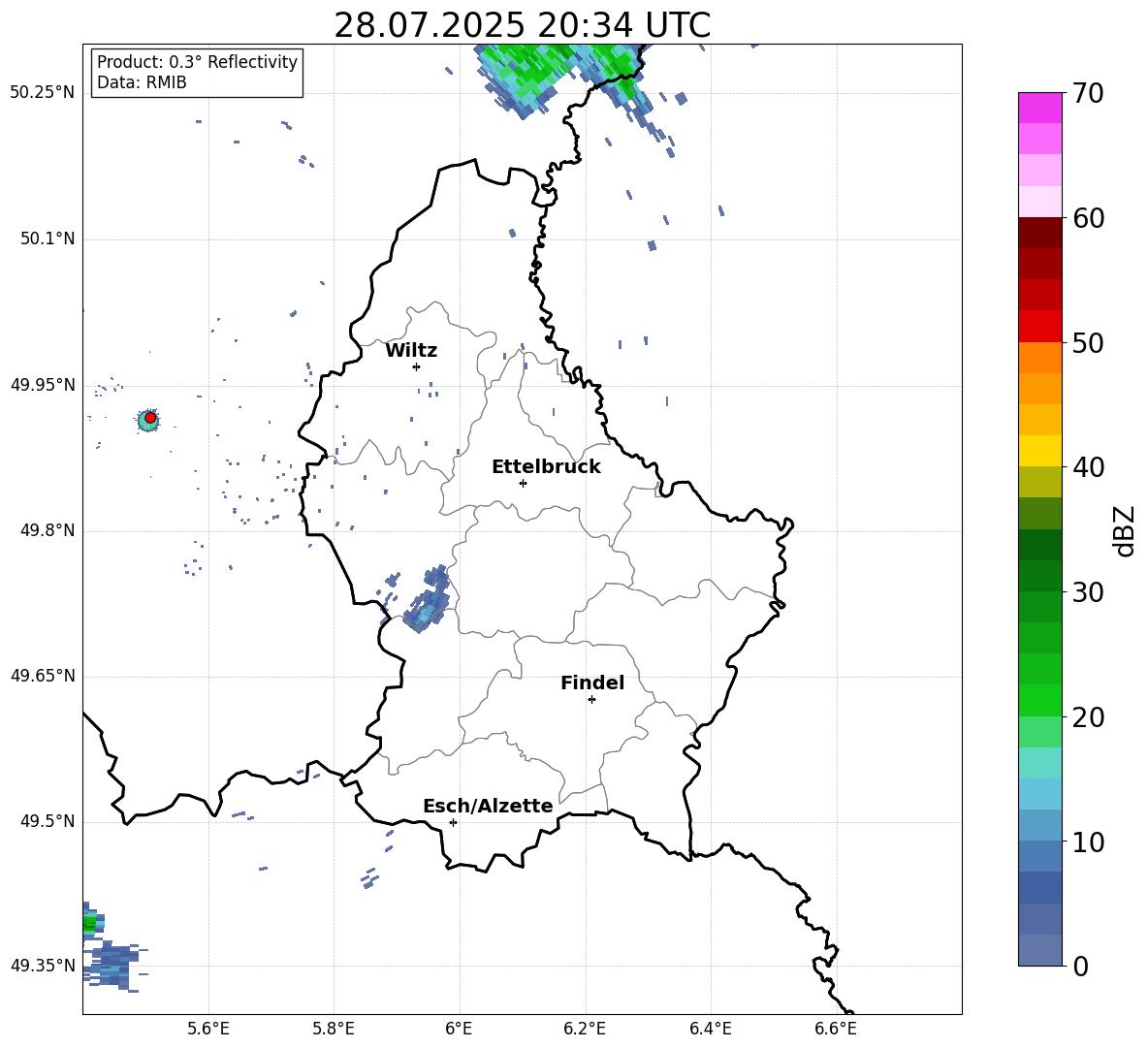Click the 'Product: 0.3° Reflectivity' label
This screenshot has width=1148, height=1048.
pyautogui.click(x=197, y=61)
